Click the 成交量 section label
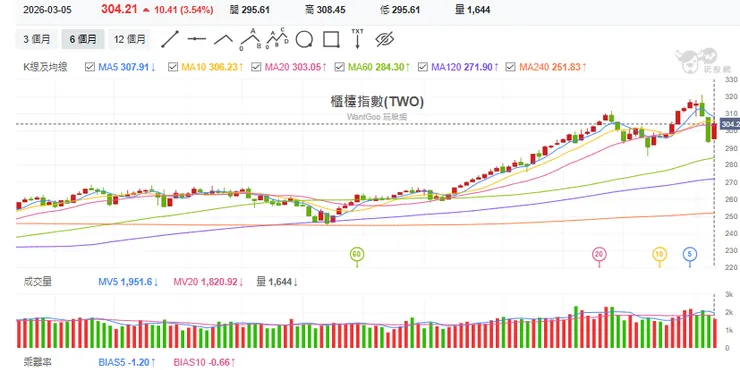Screen dimensions: 740x370 (37, 282)
